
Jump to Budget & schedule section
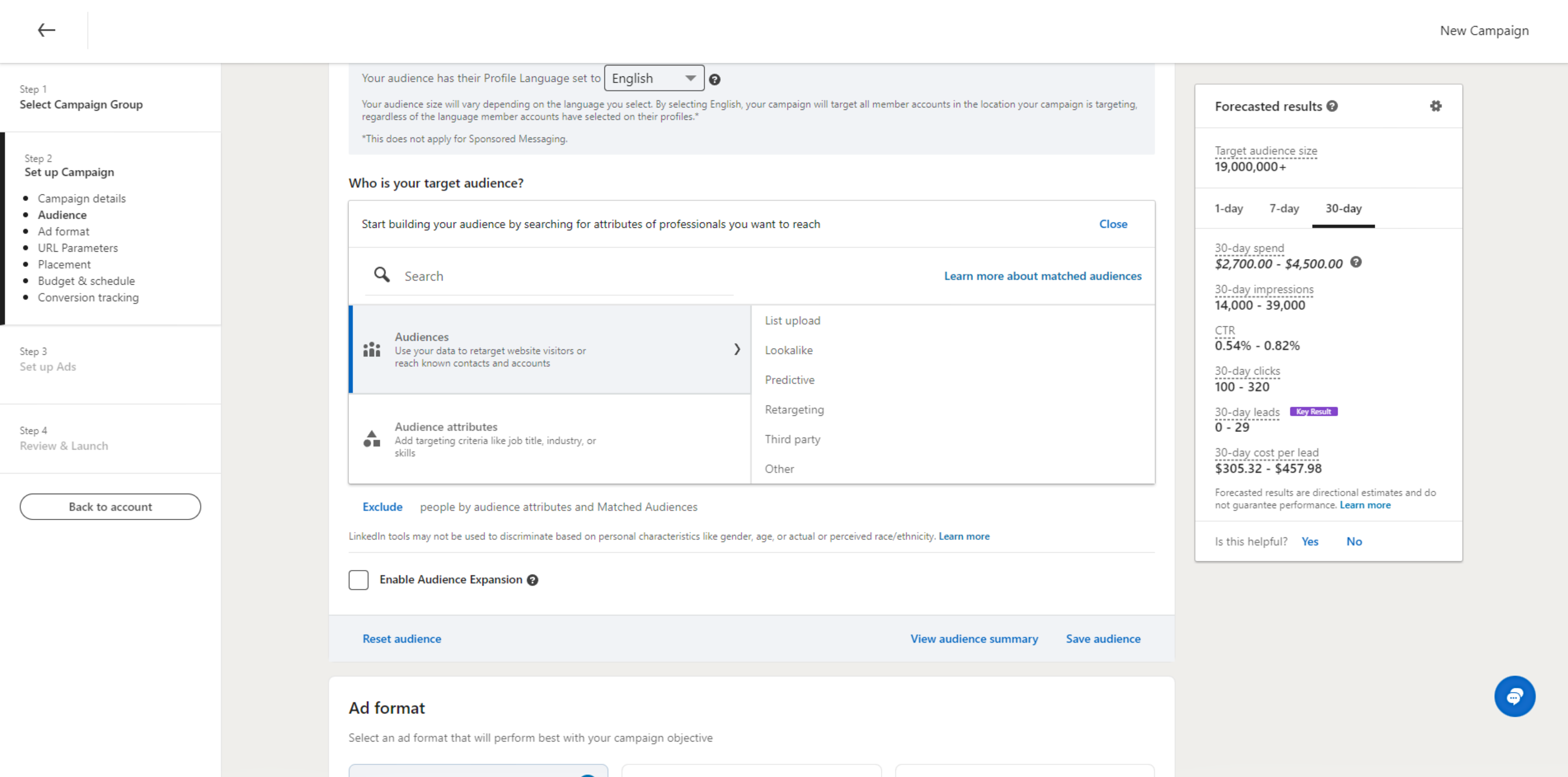(x=87, y=281)
